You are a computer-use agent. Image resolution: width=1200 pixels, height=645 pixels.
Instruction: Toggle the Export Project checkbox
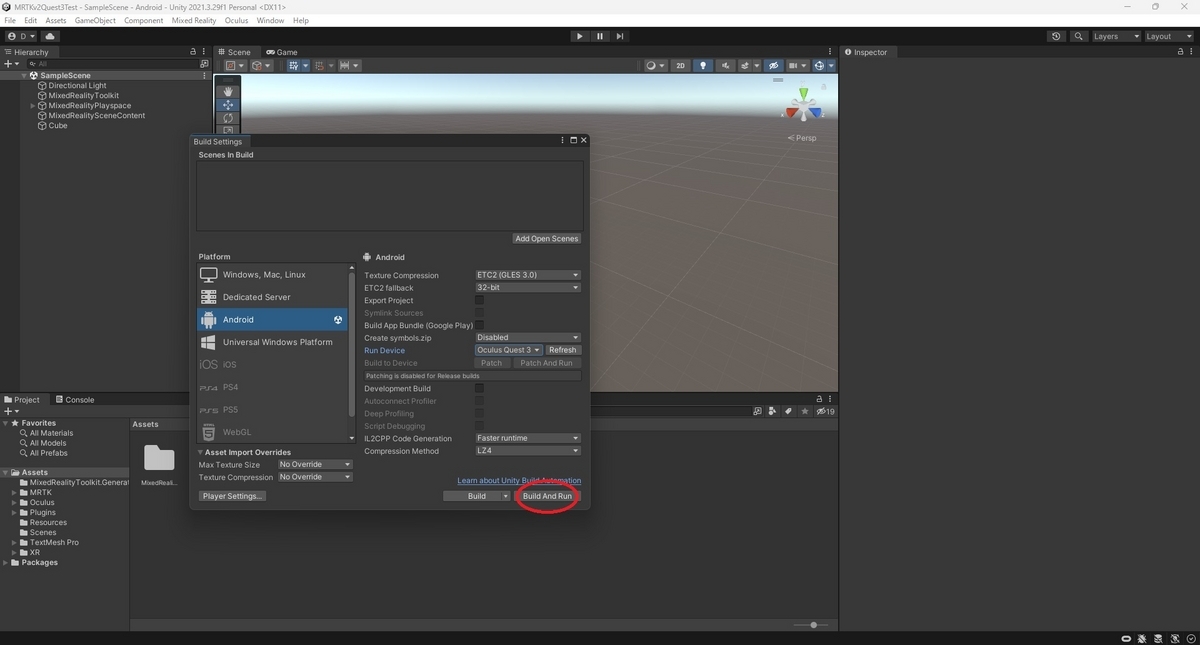coord(479,300)
